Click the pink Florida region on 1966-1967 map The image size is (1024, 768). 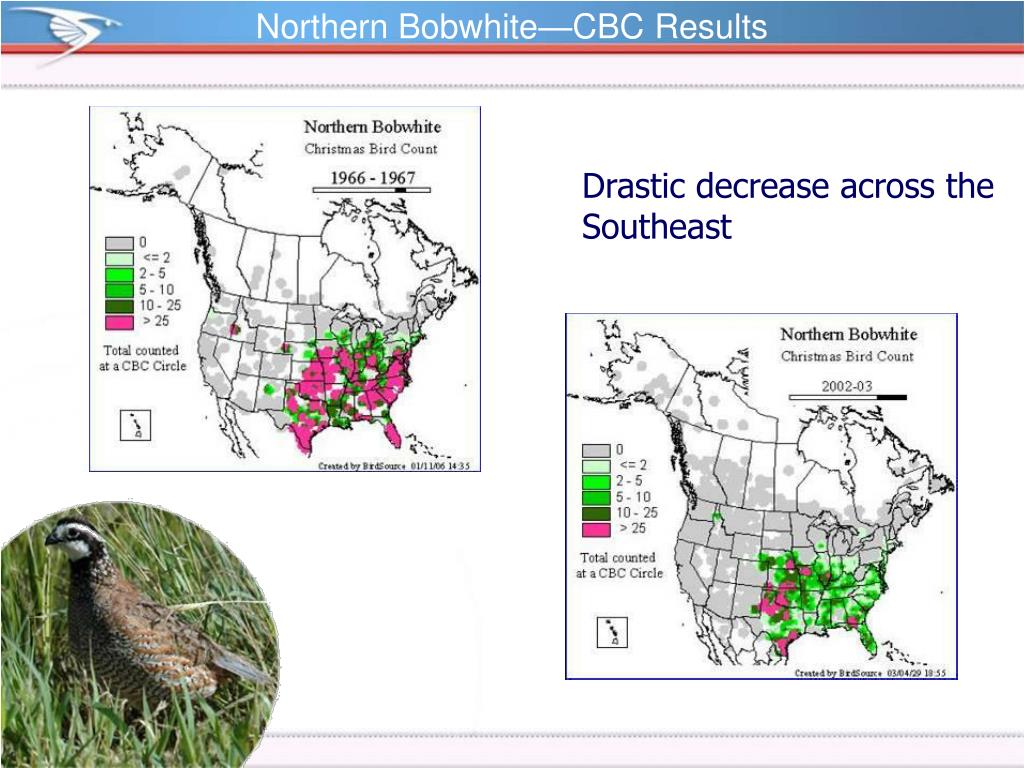392,434
